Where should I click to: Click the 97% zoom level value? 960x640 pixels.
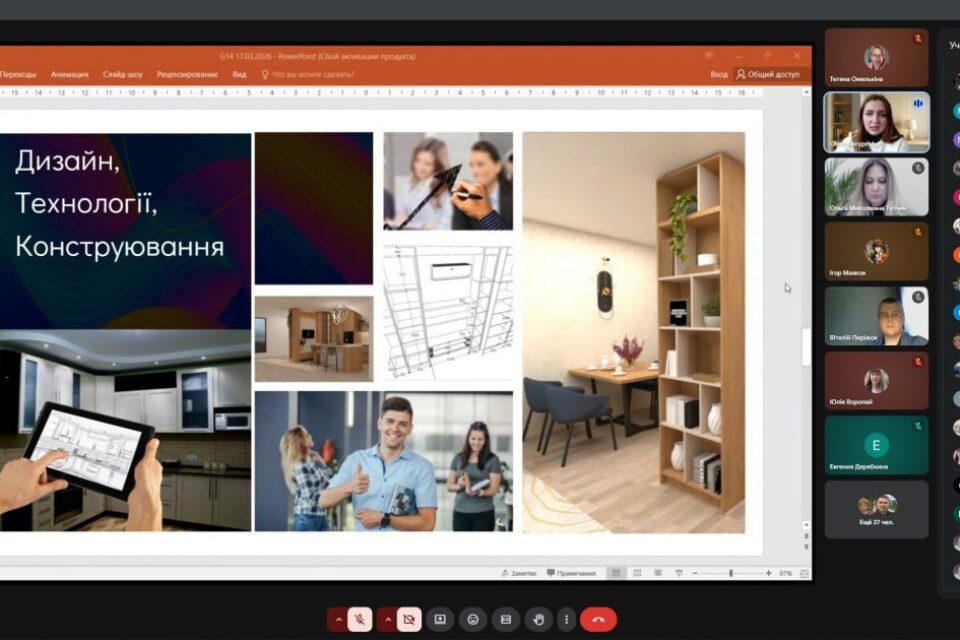click(x=786, y=573)
